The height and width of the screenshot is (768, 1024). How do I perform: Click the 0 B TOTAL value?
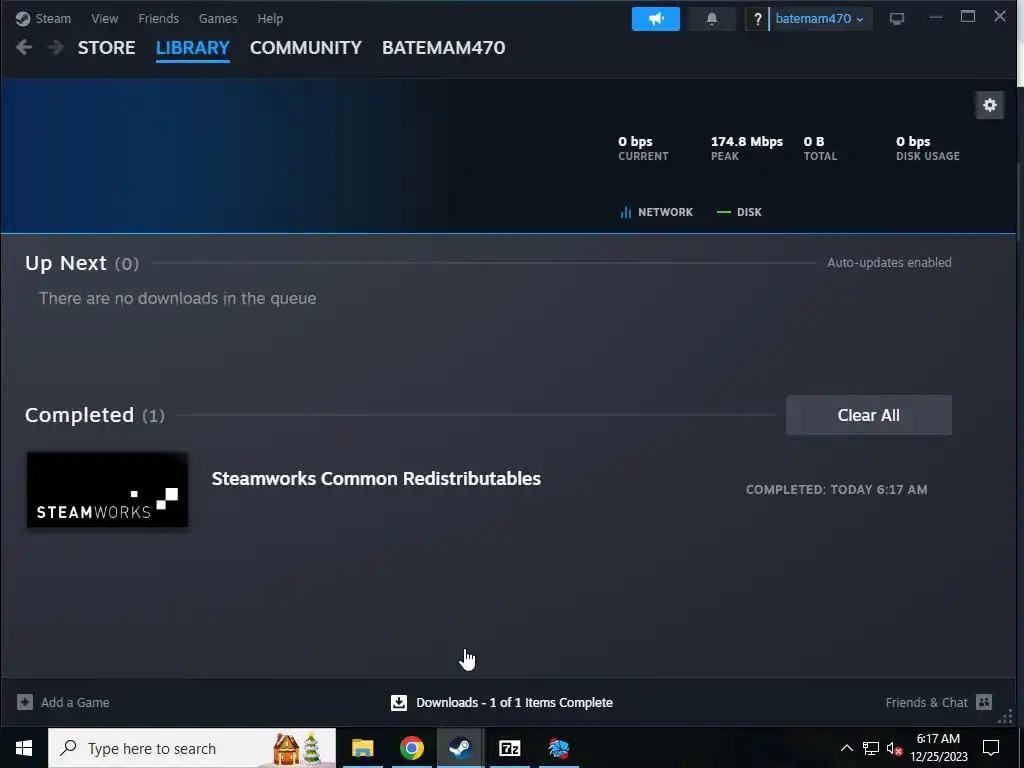click(x=814, y=142)
